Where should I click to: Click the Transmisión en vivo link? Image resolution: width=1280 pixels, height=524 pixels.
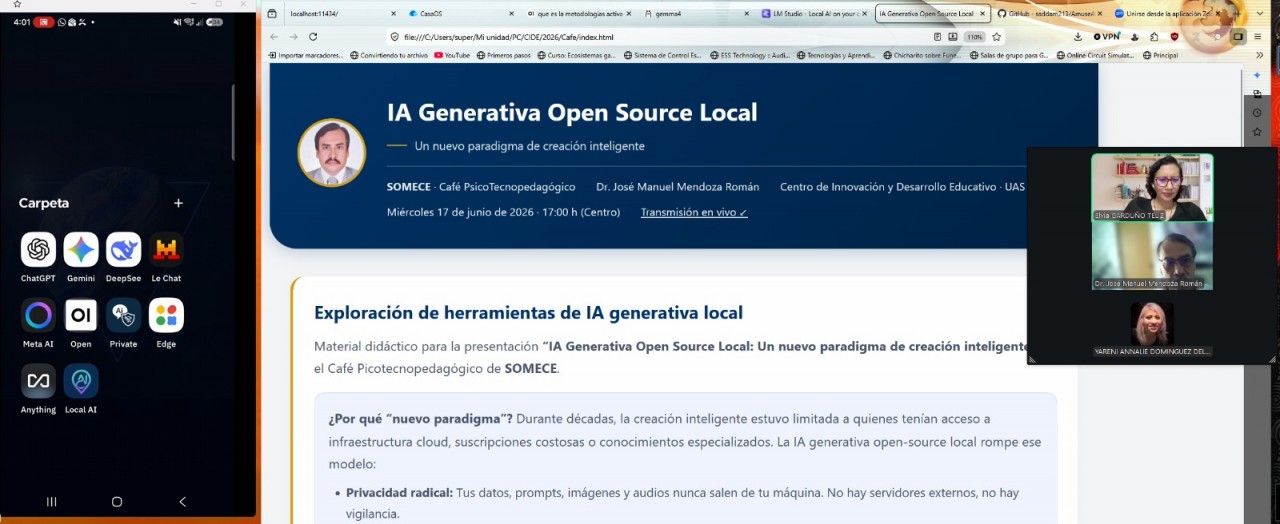coord(694,212)
